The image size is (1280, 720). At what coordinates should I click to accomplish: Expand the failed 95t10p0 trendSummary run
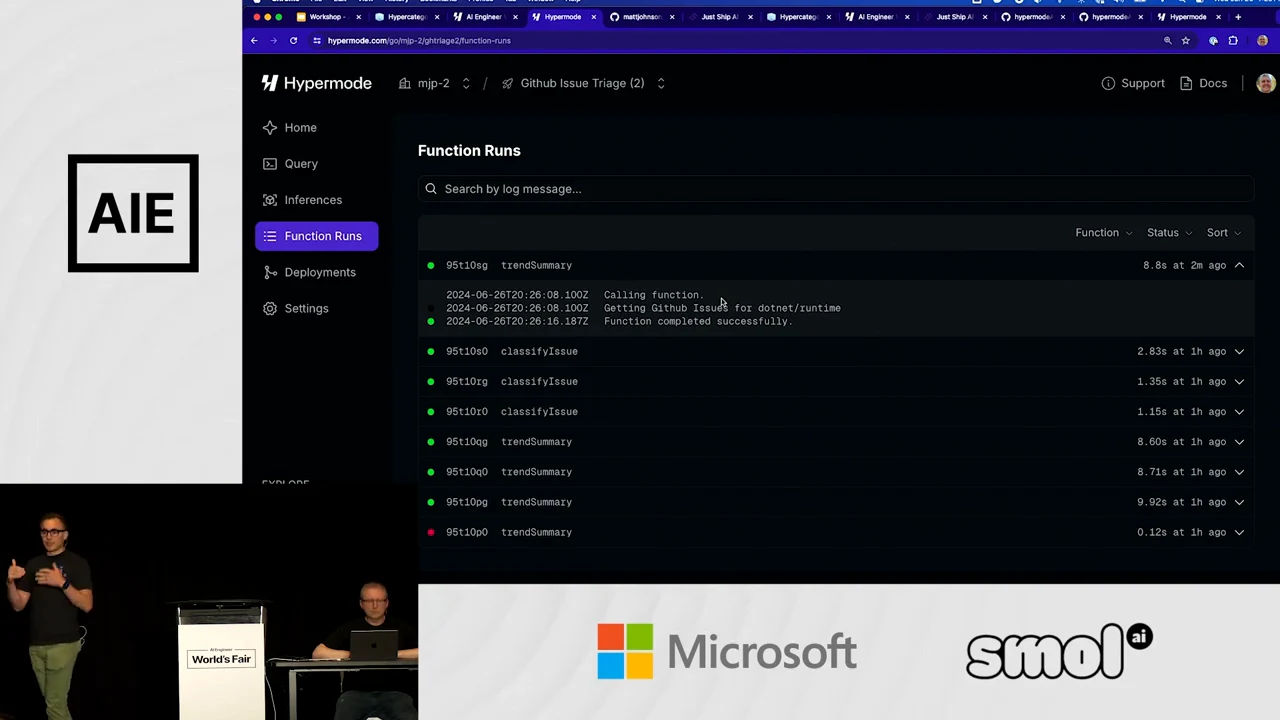(x=1239, y=532)
